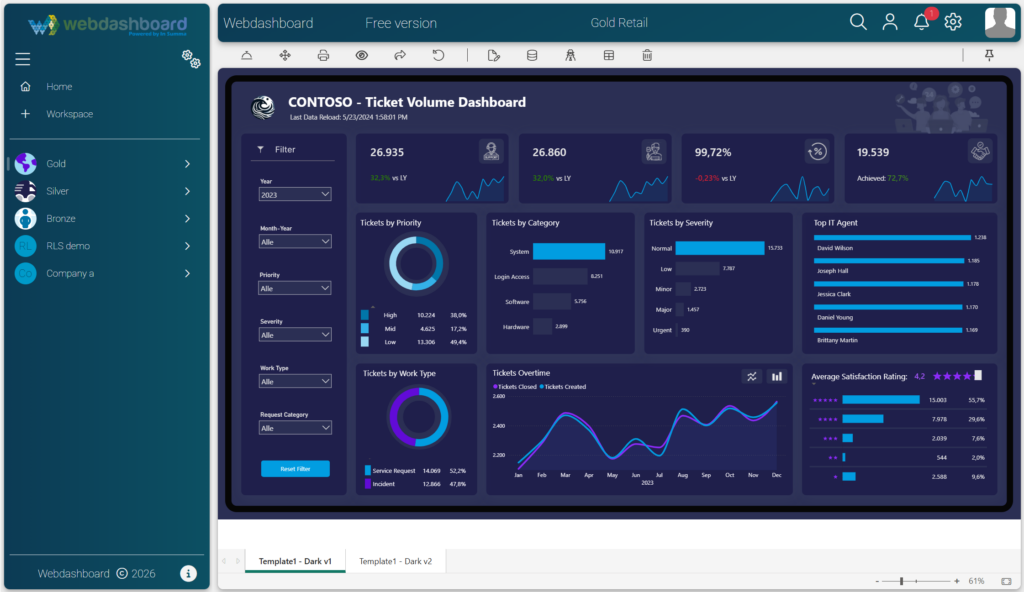Click the search magnifier in the header
Viewport: 1024px width, 592px height.
click(858, 22)
